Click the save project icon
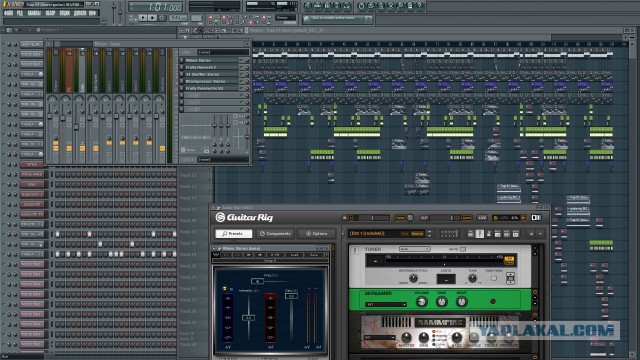Viewport: 640px width, 360px height. pos(371,6)
